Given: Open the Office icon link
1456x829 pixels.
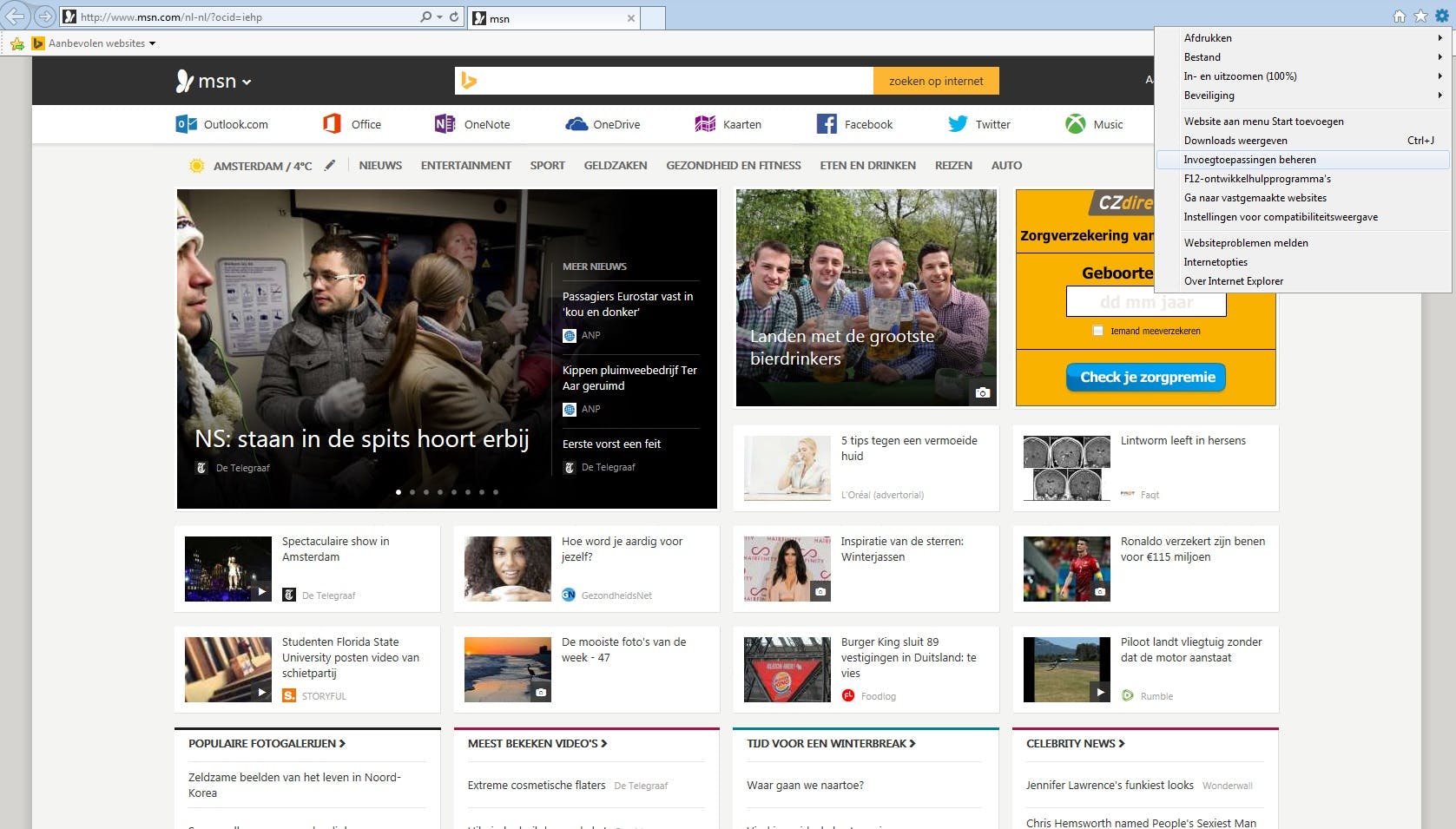Looking at the screenshot, I should click(x=332, y=124).
